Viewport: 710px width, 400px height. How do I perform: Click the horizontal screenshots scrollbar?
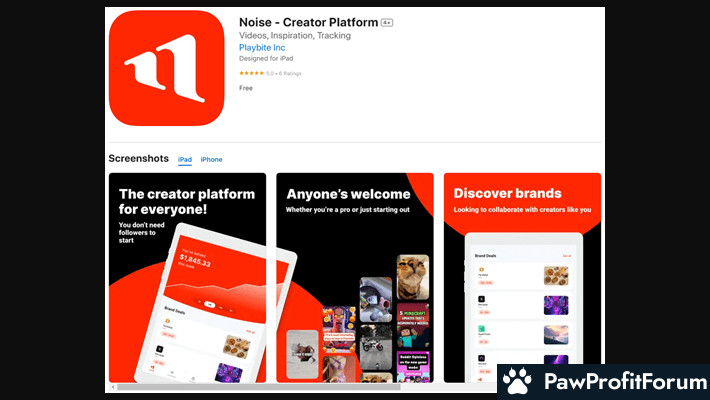[259, 387]
